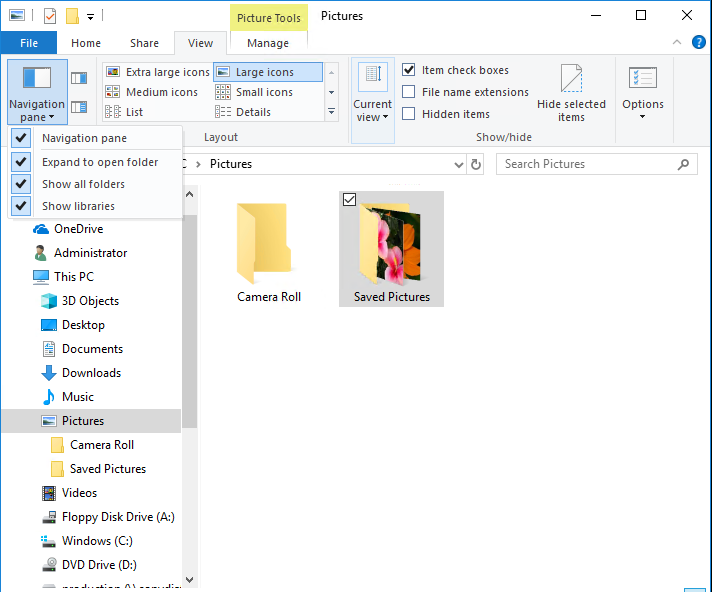Click the Preview pane icon
This screenshot has width=712, height=592.
pyautogui.click(x=79, y=77)
